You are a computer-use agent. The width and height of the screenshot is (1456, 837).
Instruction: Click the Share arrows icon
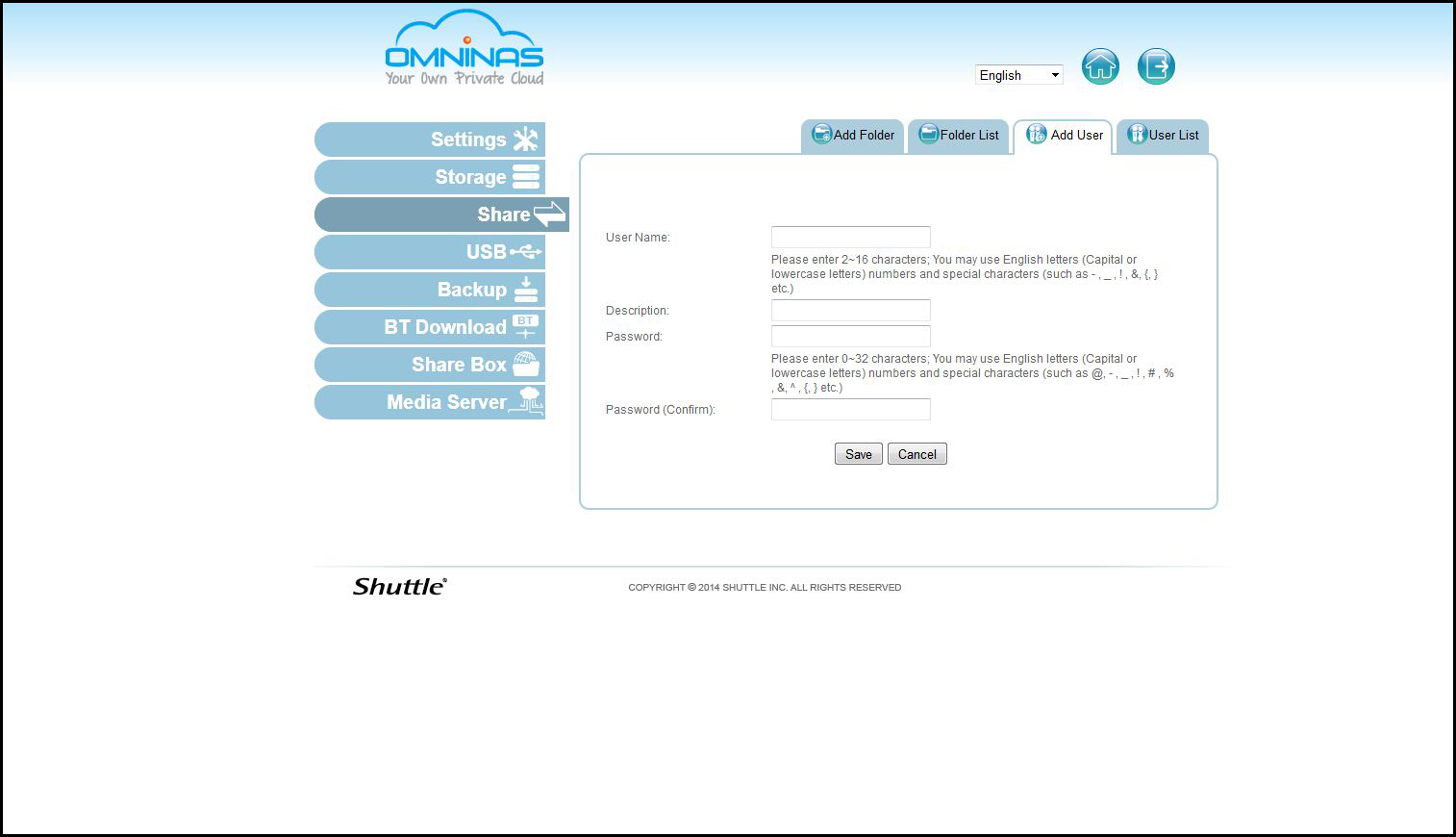point(550,214)
